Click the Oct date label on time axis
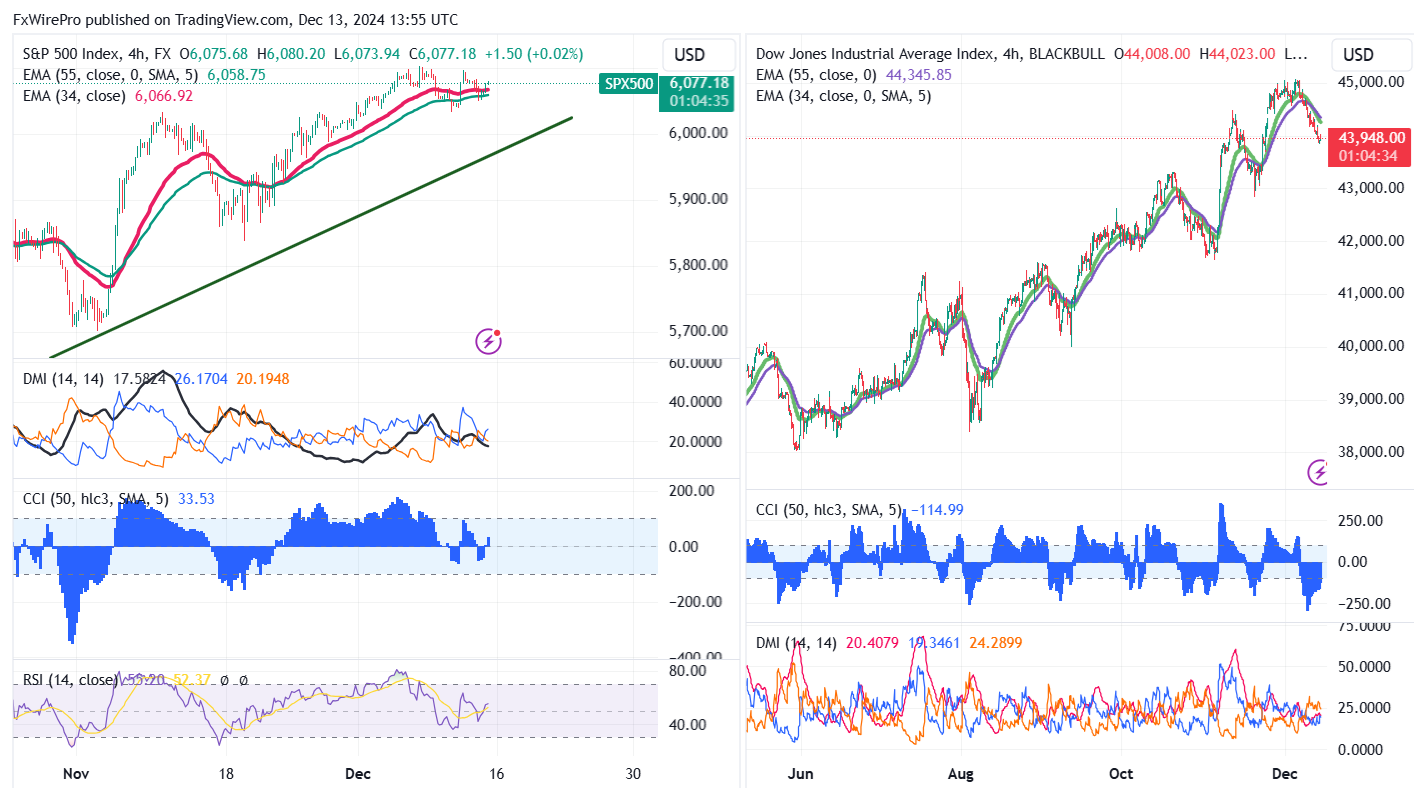The image size is (1414, 788). tap(1121, 774)
